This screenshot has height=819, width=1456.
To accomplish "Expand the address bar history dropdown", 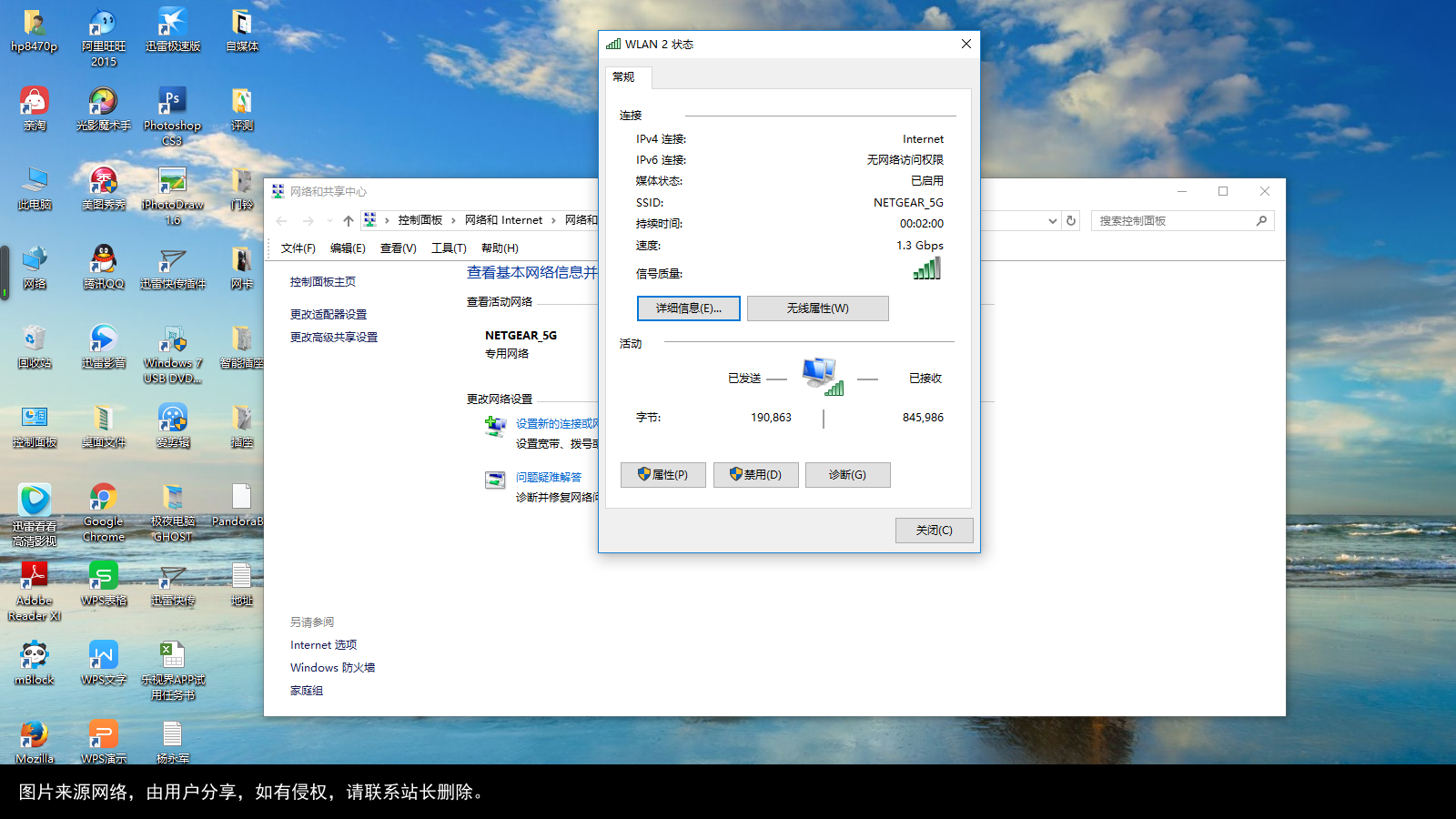I will [1052, 220].
